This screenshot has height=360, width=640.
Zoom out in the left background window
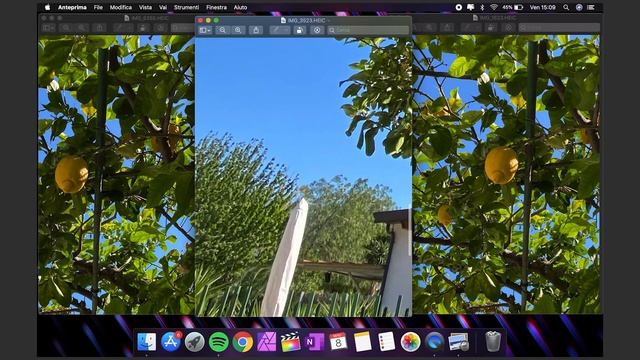tap(66, 28)
